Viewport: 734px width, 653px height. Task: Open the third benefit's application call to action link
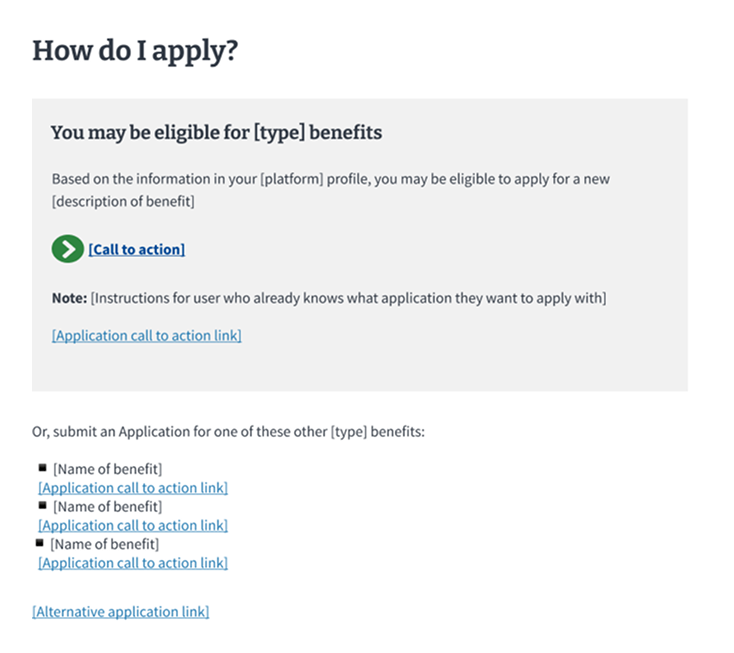click(133, 563)
